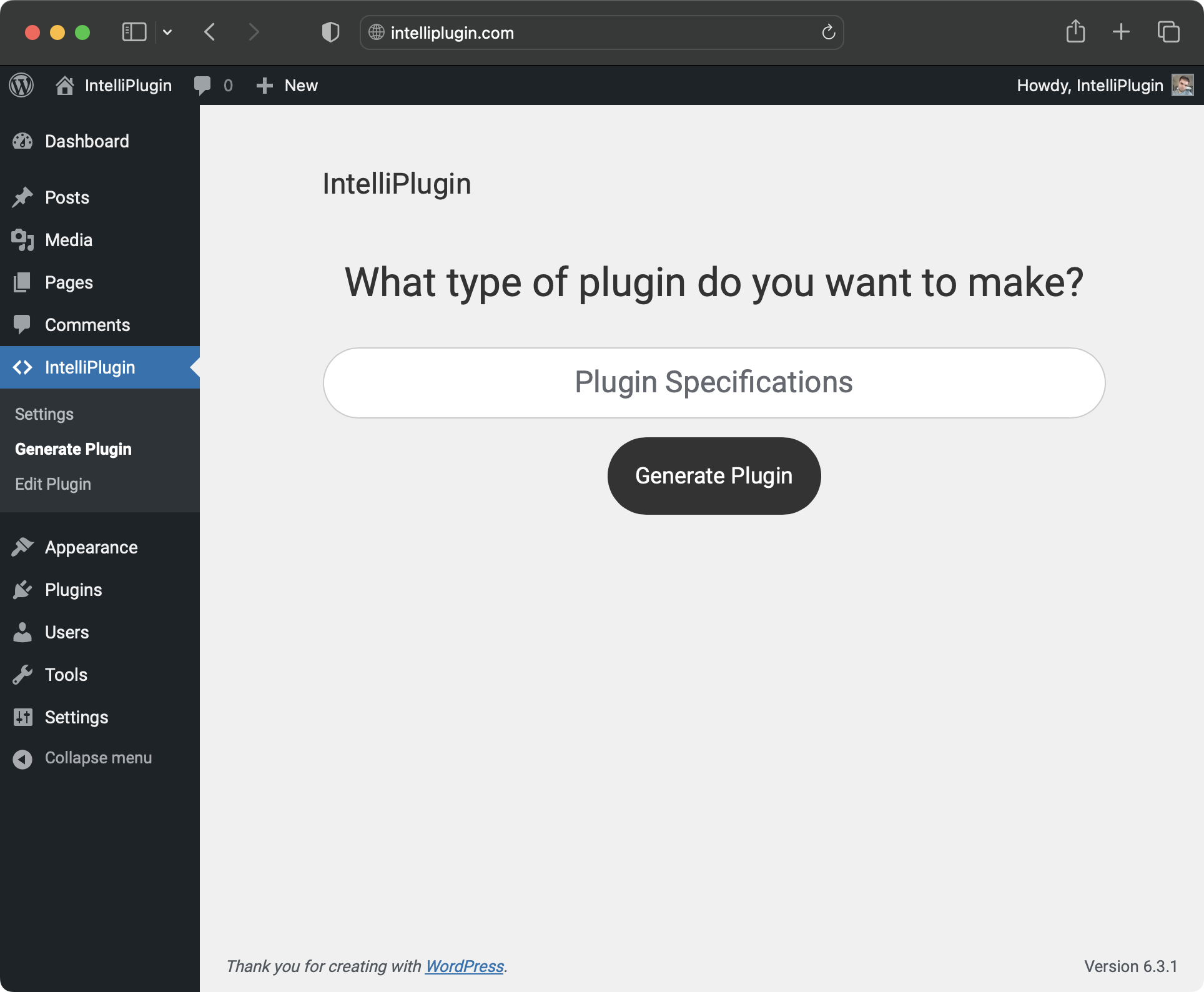This screenshot has height=992, width=1204.
Task: Select the IntelliPlugin menu item
Action: coord(100,367)
